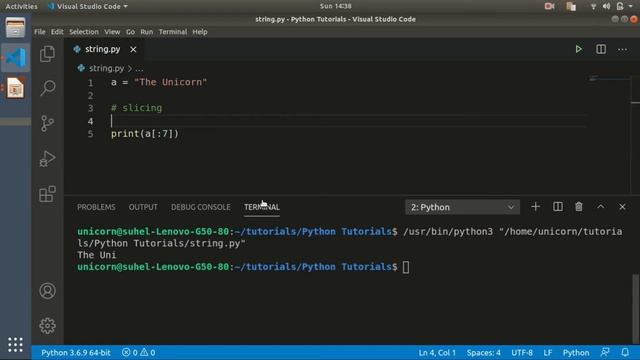The width and height of the screenshot is (640, 360).
Task: Close the string.py editor tab
Action: tap(133, 49)
